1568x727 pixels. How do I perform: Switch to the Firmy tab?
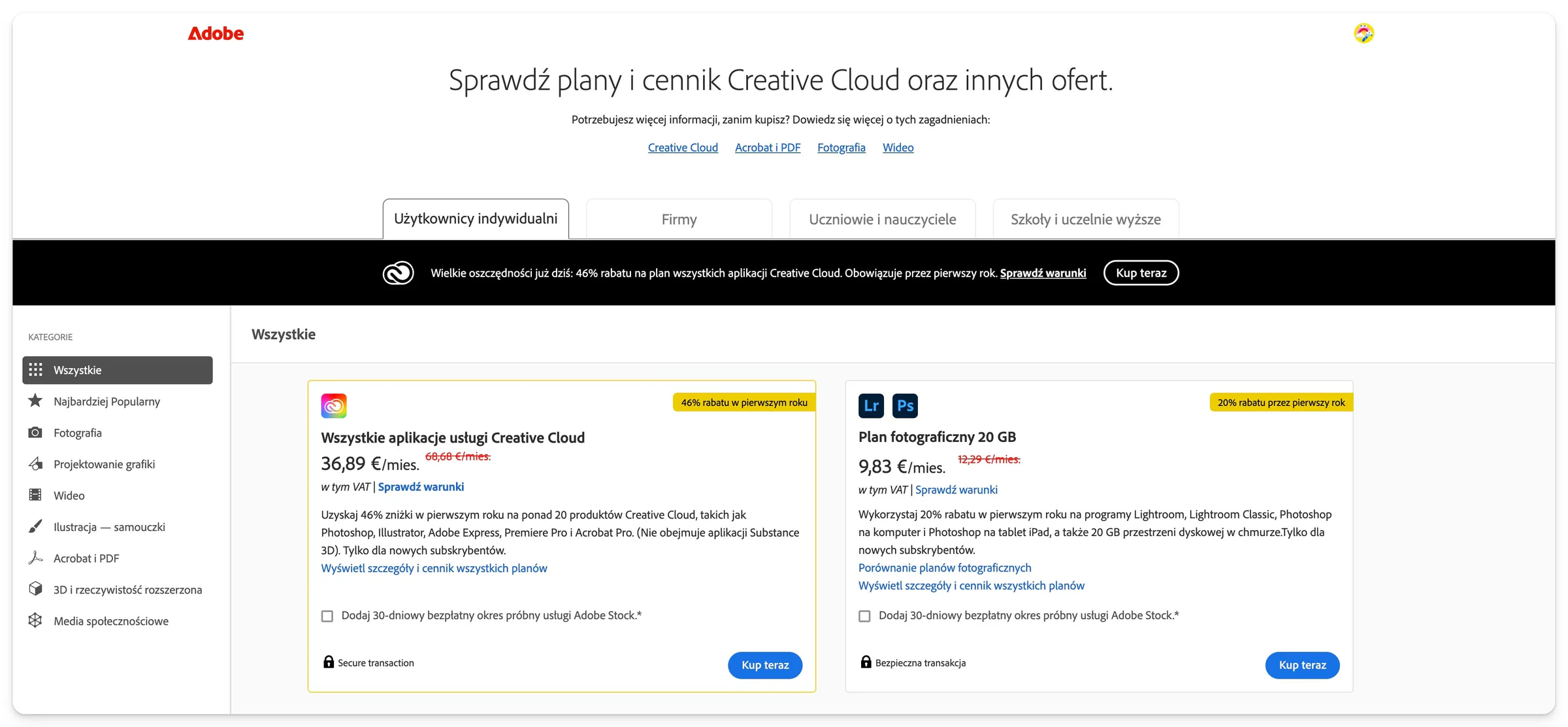[x=679, y=219]
